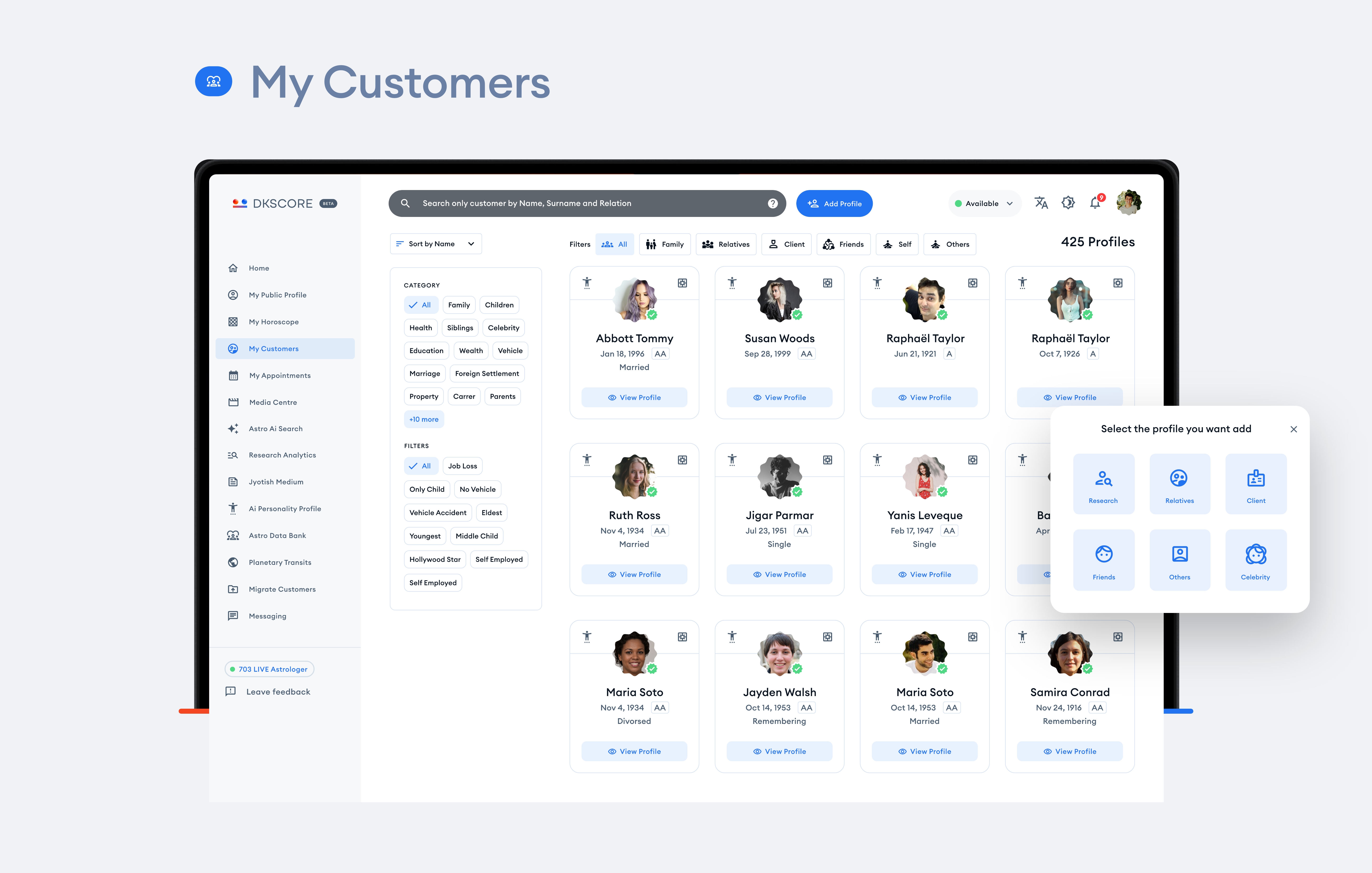Click personality figure icon on Susan Woods card
The image size is (1372, 873).
732,283
